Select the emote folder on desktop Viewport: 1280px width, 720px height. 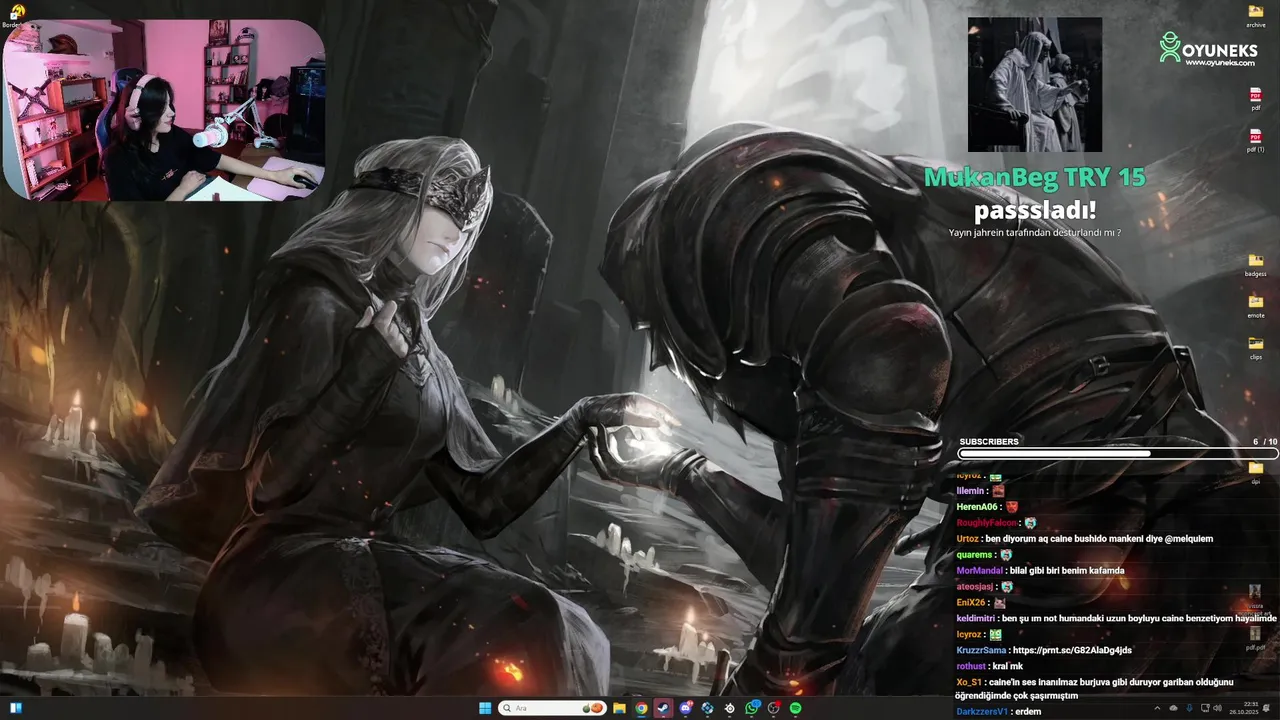1256,306
